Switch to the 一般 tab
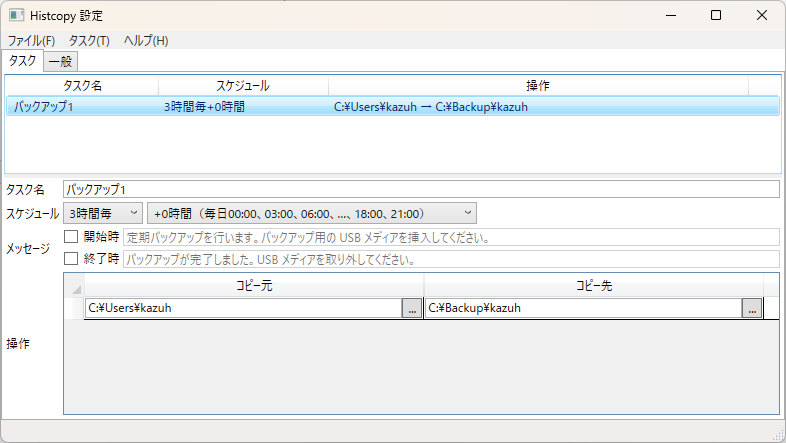786x443 pixels. (x=60, y=61)
